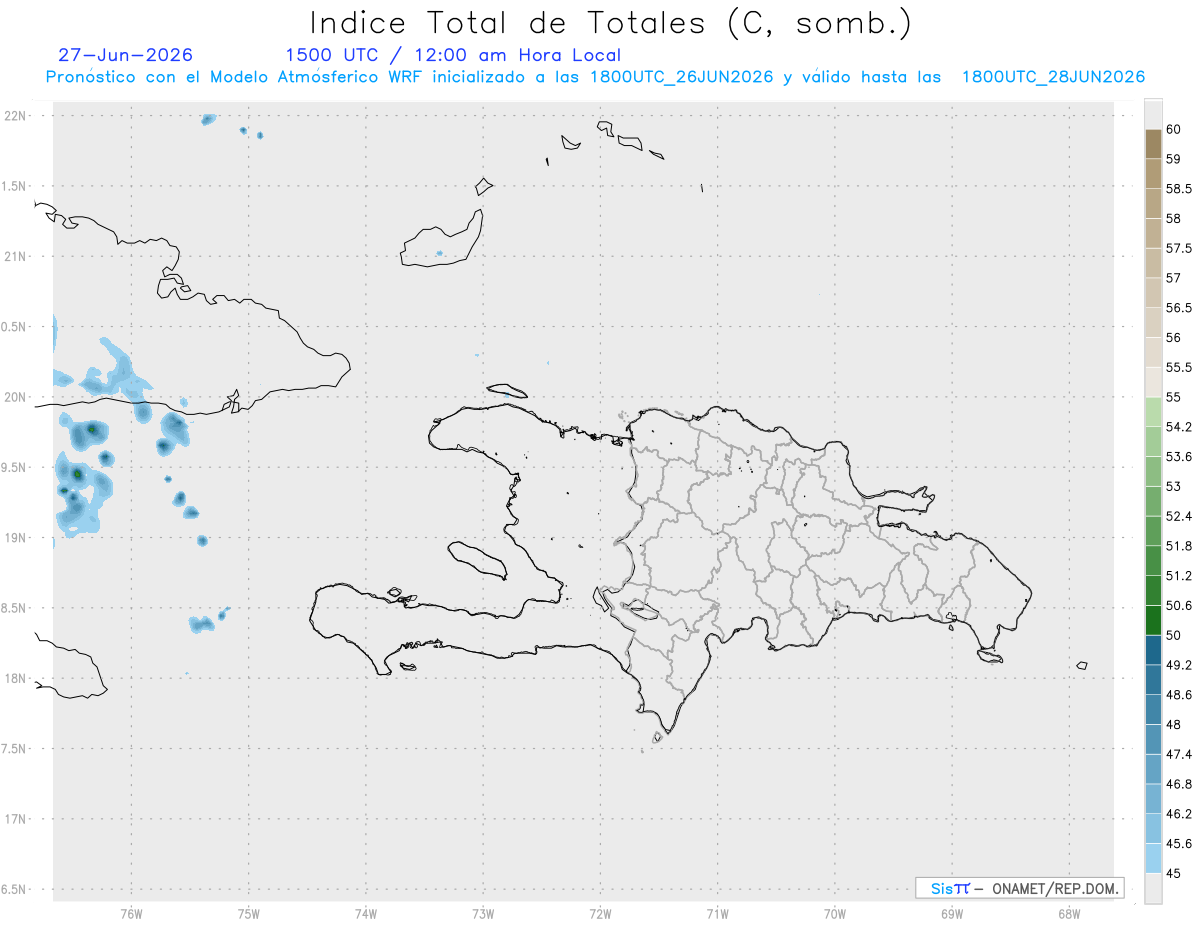Select the "71W" longitude label

coord(717,913)
